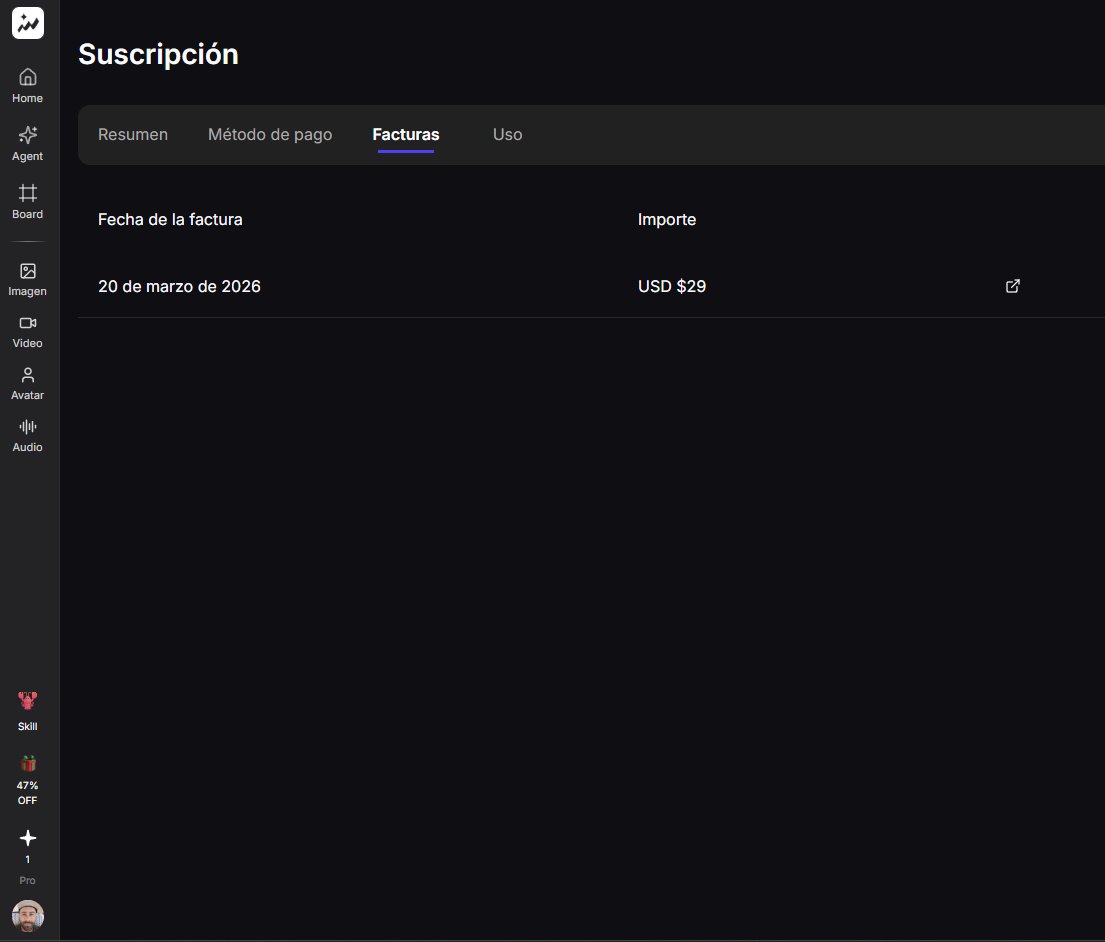
Task: Click the credits sparkle icon
Action: tap(27, 838)
